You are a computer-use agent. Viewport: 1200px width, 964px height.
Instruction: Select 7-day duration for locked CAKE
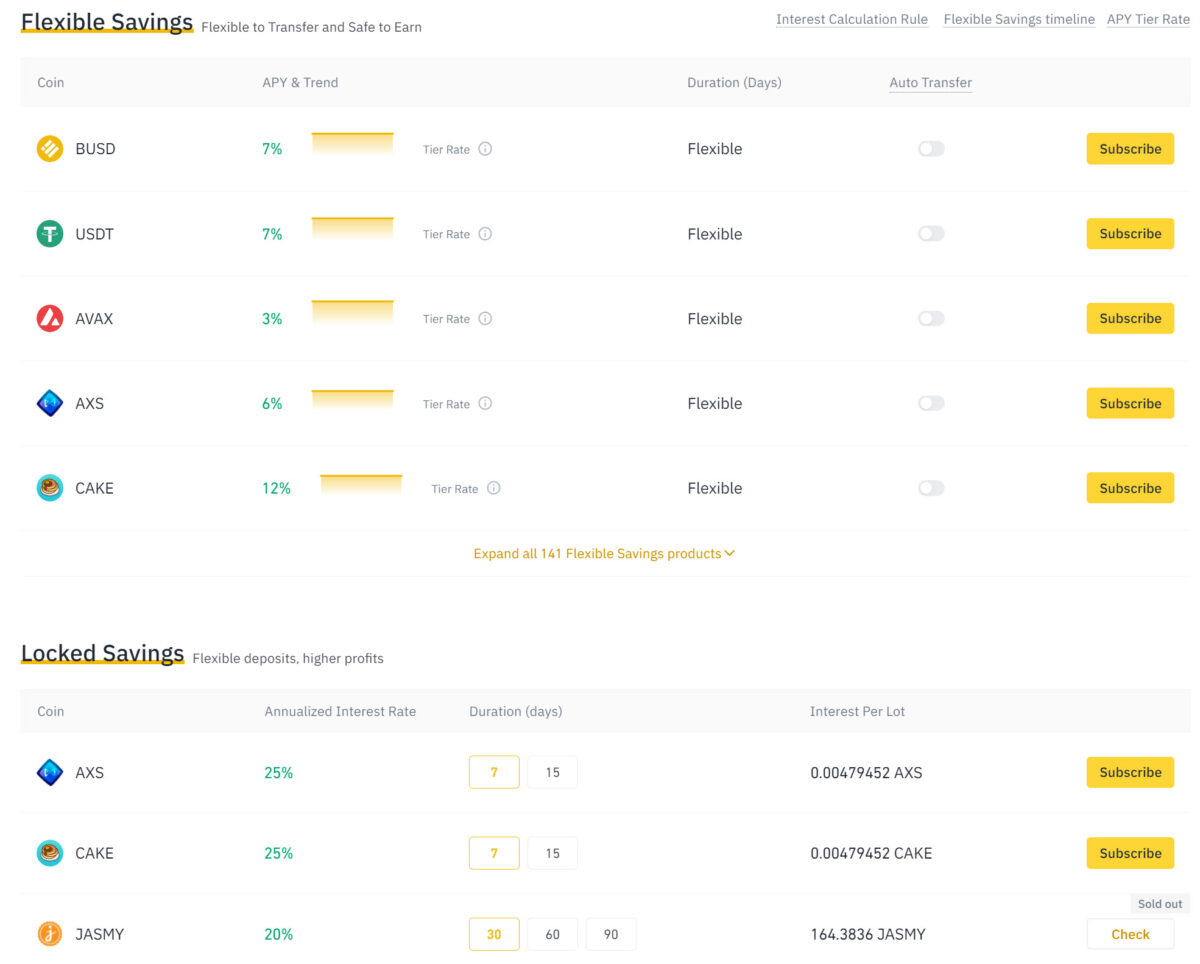click(x=494, y=853)
